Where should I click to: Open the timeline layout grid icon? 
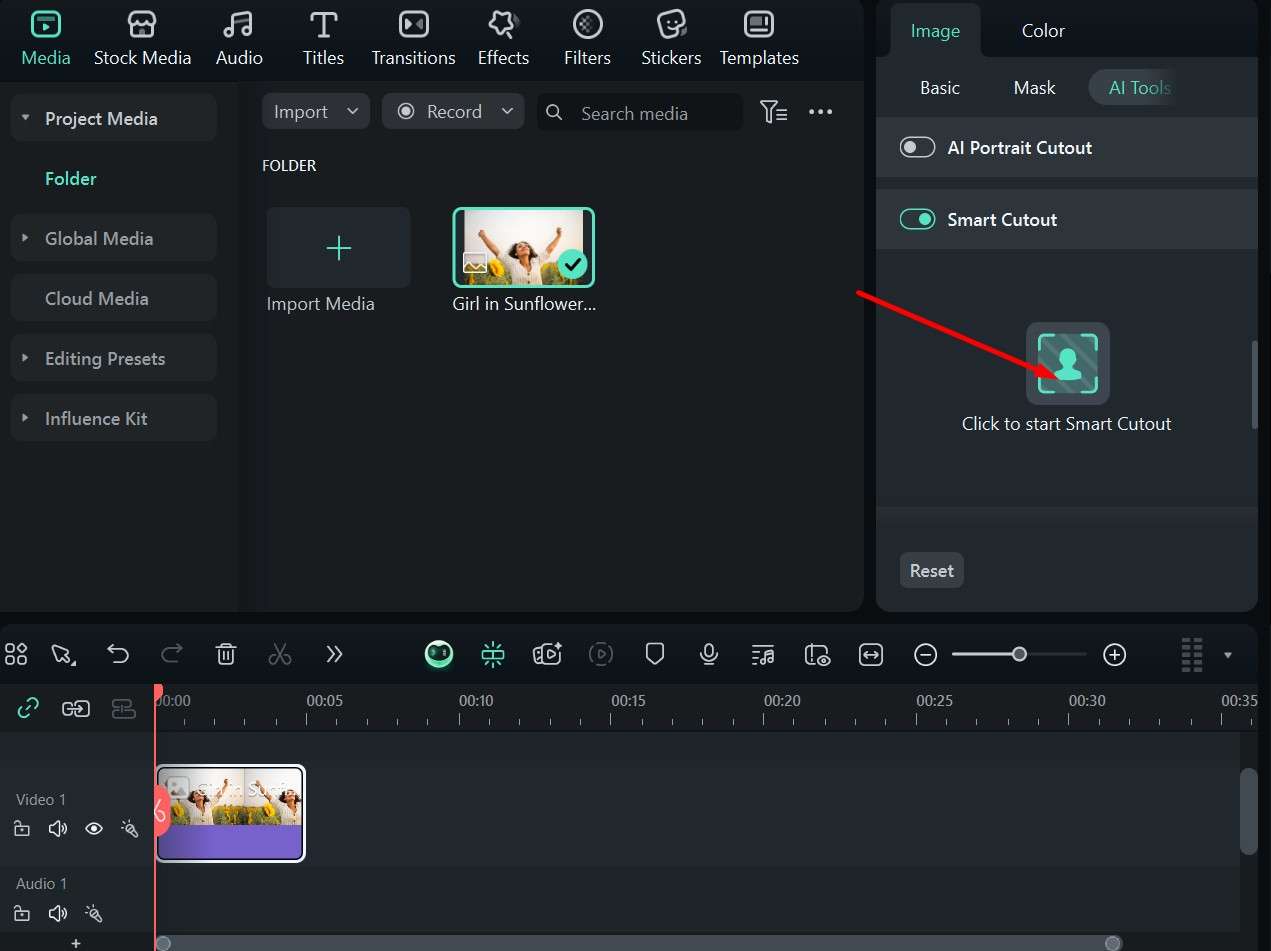tap(16, 654)
